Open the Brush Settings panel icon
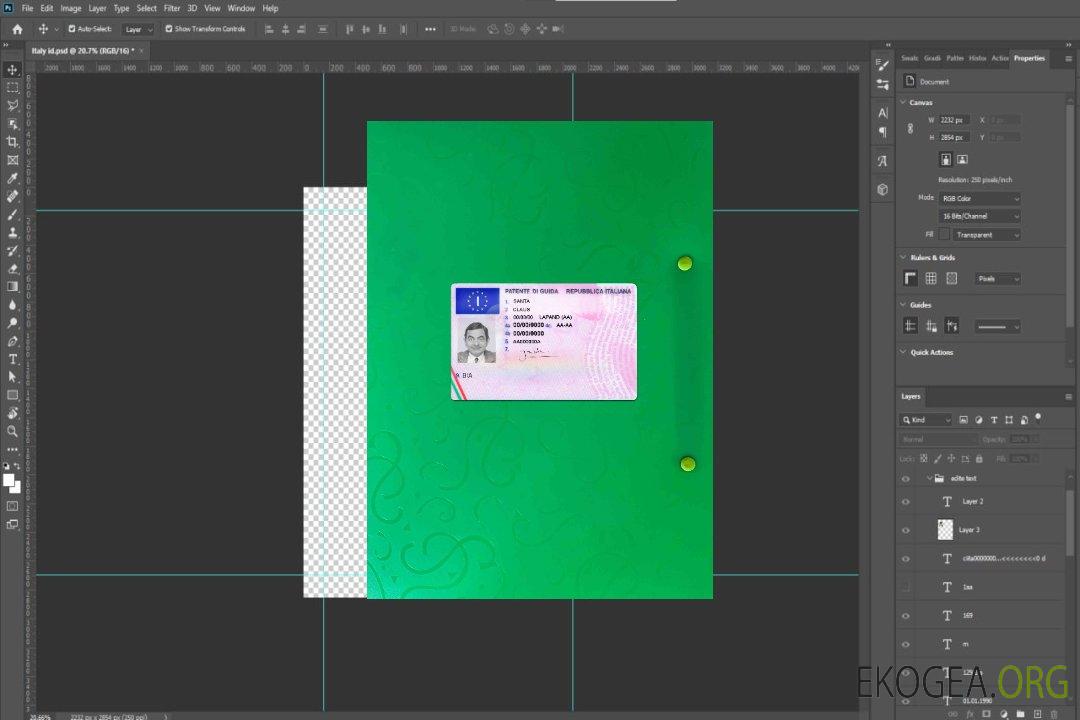The image size is (1080, 720). pos(882,65)
